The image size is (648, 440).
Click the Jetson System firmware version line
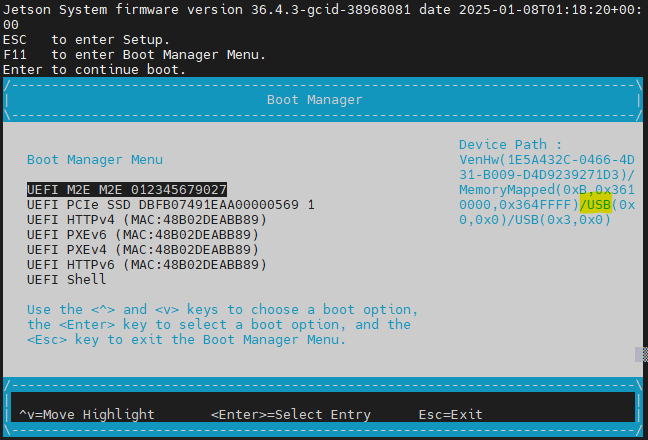pyautogui.click(x=322, y=10)
